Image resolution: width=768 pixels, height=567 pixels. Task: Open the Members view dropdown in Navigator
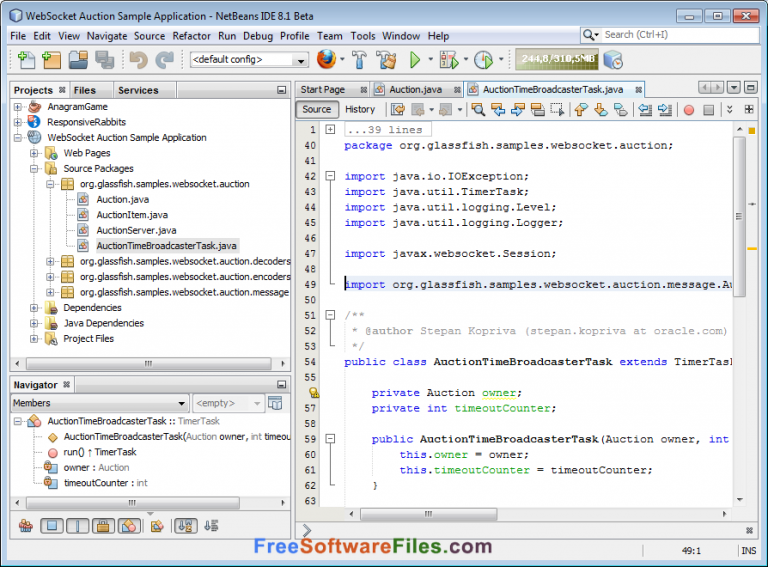coord(99,403)
